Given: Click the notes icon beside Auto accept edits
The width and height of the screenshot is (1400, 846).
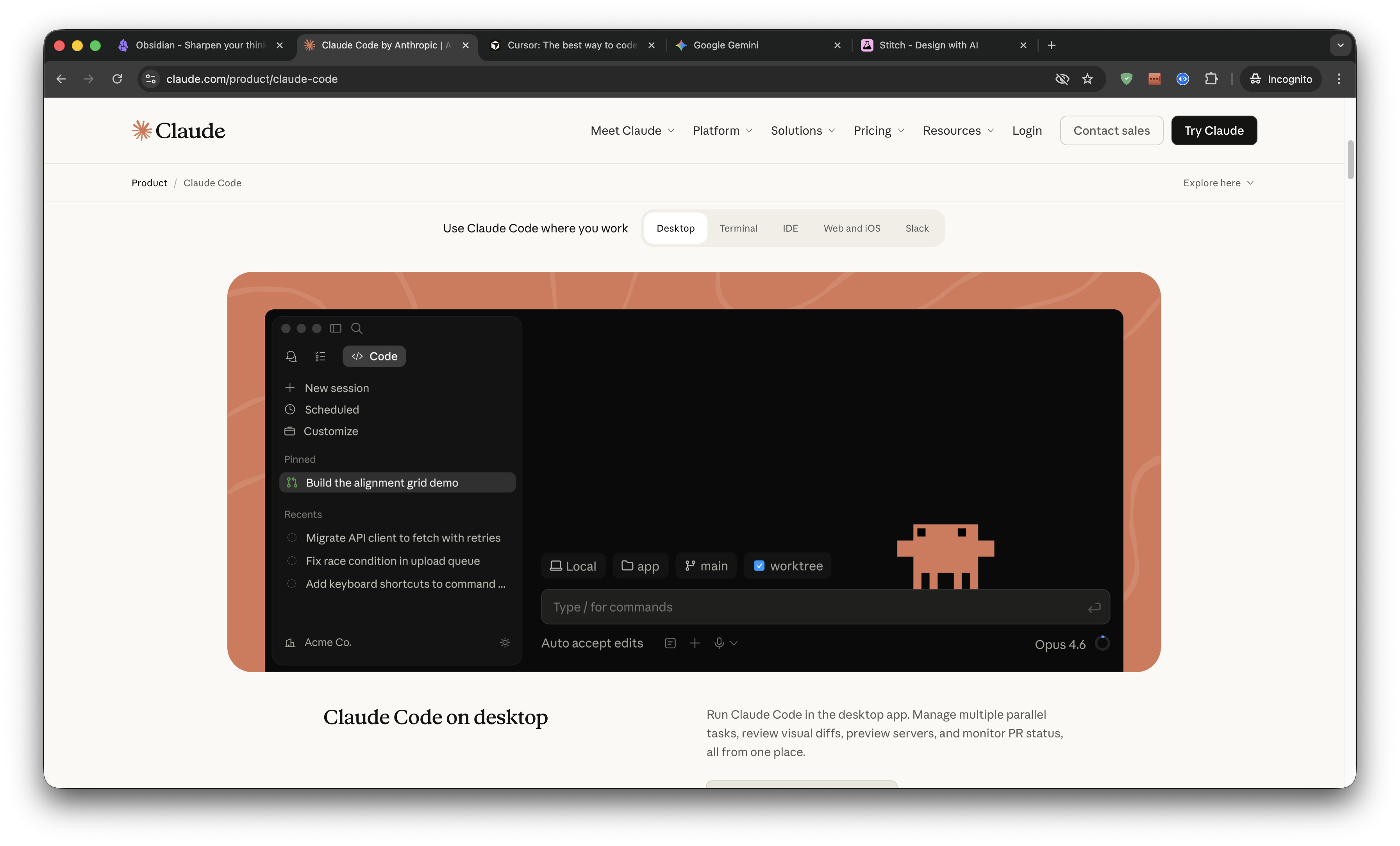Looking at the screenshot, I should pos(670,643).
